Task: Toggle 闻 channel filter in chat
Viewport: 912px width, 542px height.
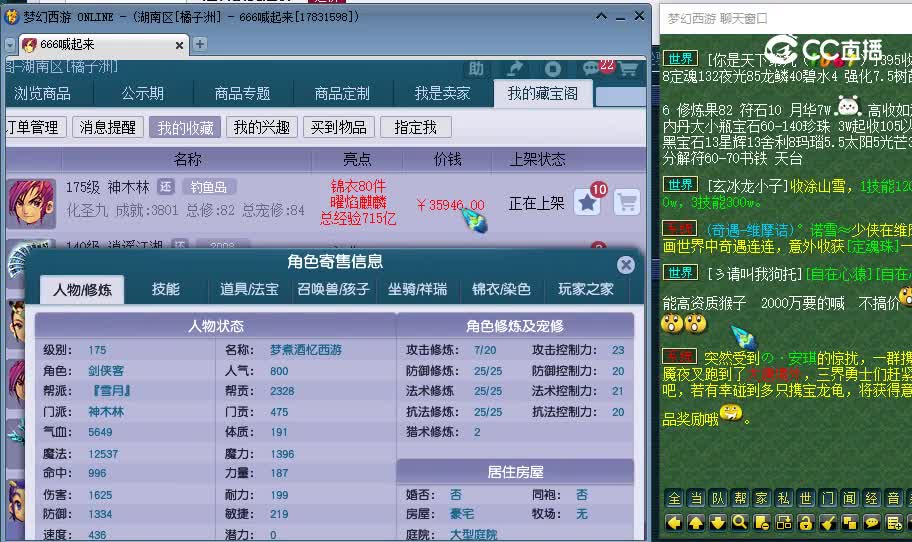Action: click(x=850, y=498)
